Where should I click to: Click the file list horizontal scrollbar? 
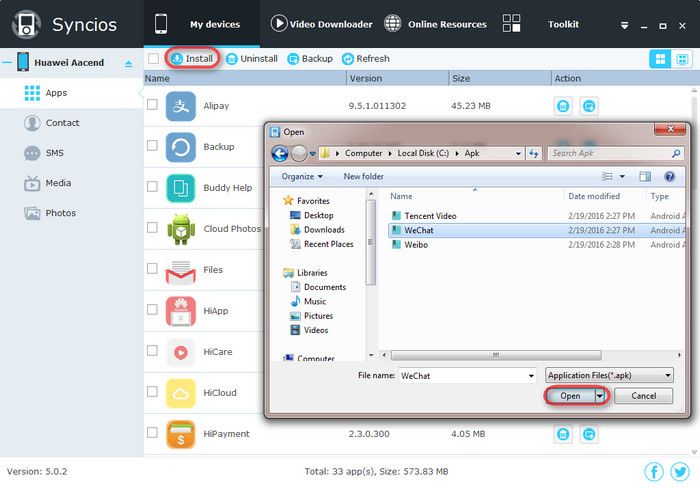tap(496, 355)
